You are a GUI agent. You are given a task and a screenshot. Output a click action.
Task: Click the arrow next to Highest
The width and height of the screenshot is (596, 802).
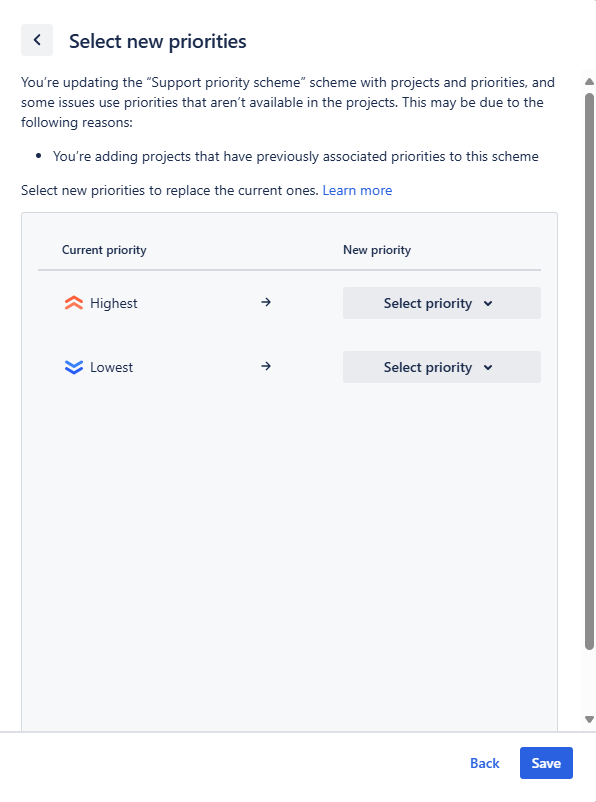coord(266,302)
